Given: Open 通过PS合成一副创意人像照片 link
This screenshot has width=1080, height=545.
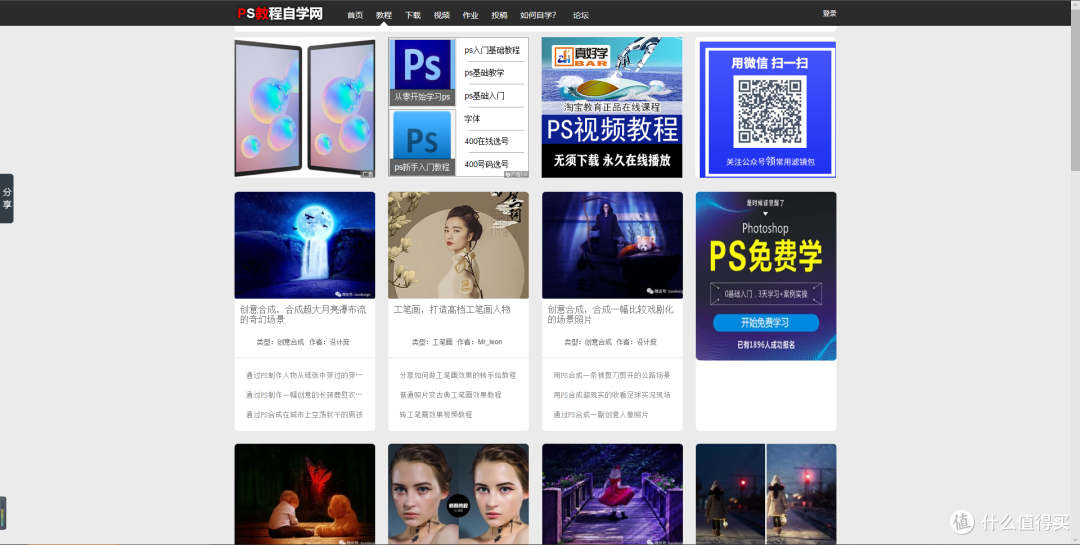Looking at the screenshot, I should (601, 415).
